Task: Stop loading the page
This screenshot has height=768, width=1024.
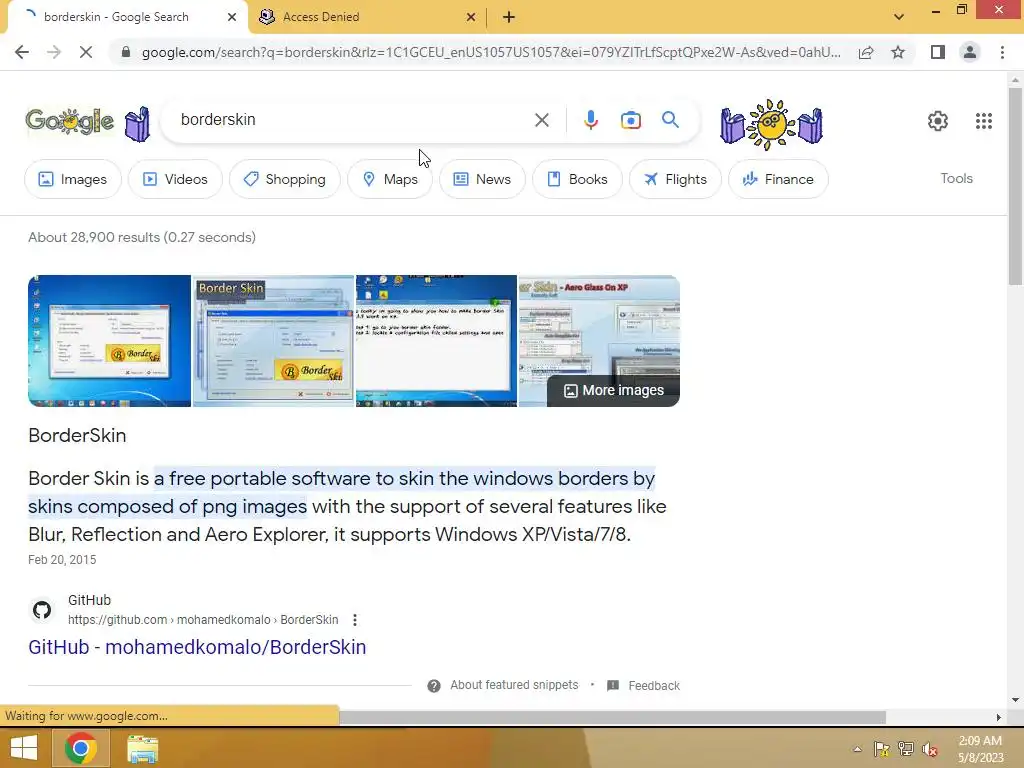Action: pos(86,52)
